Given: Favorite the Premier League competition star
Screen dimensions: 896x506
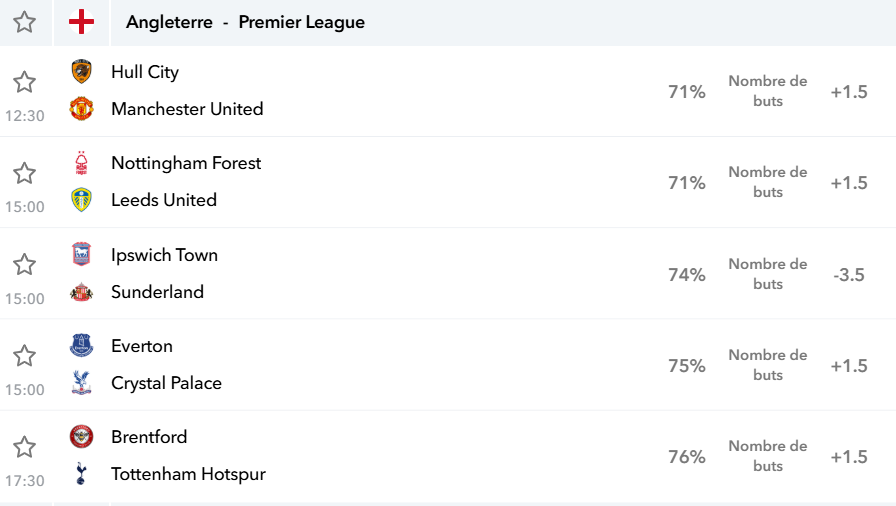Looking at the screenshot, I should point(25,22).
